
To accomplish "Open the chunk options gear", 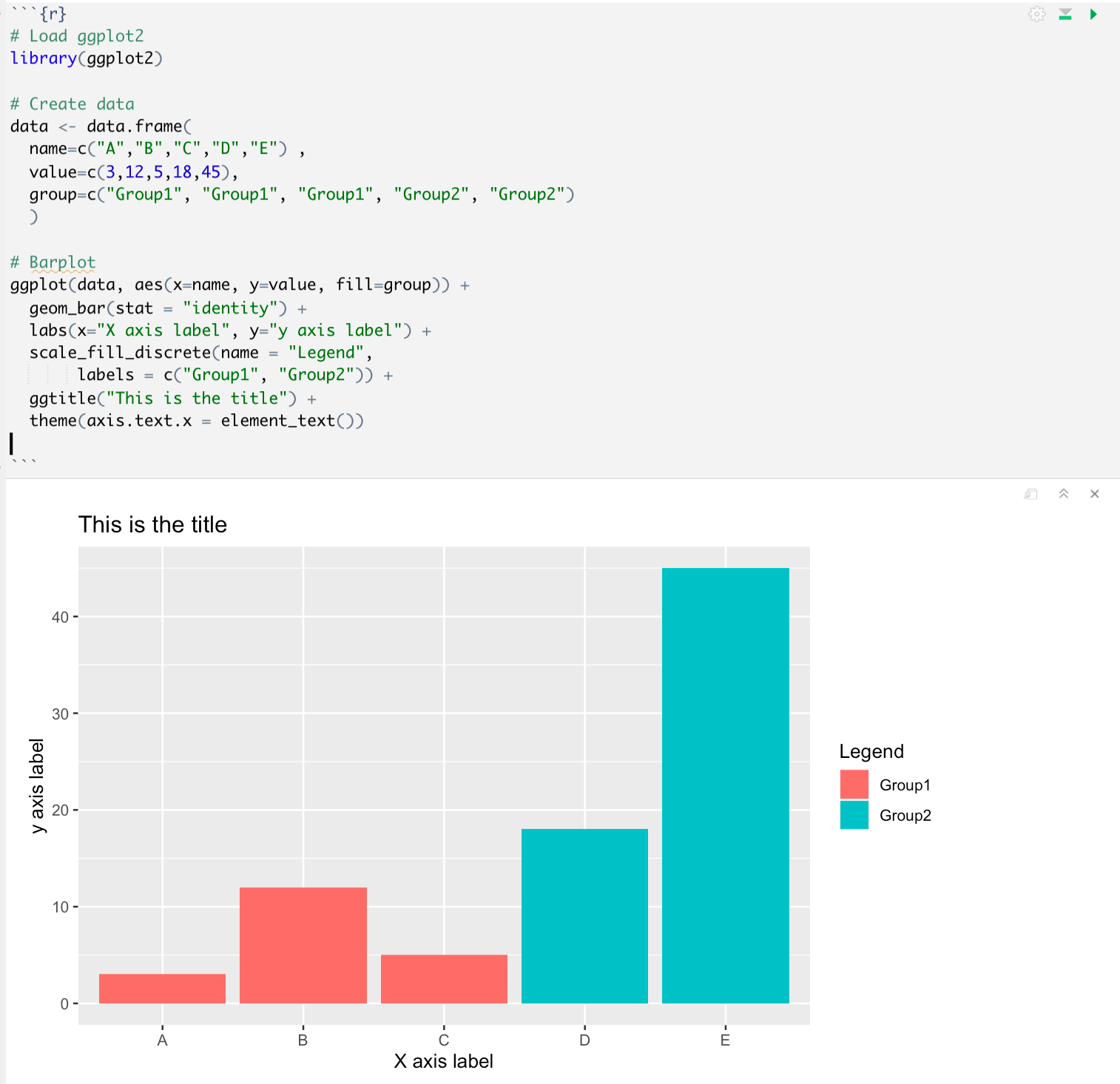I will tap(1036, 14).
